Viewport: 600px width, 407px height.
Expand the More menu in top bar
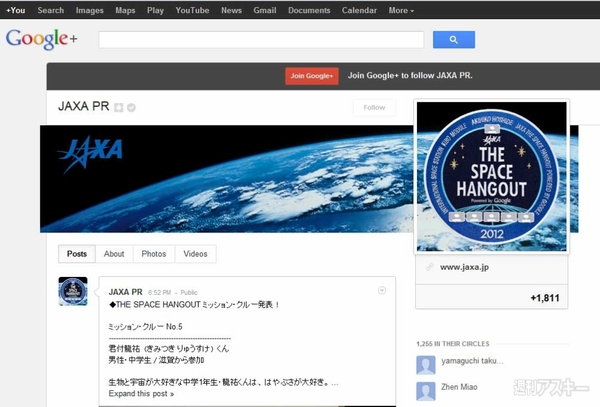(x=401, y=10)
